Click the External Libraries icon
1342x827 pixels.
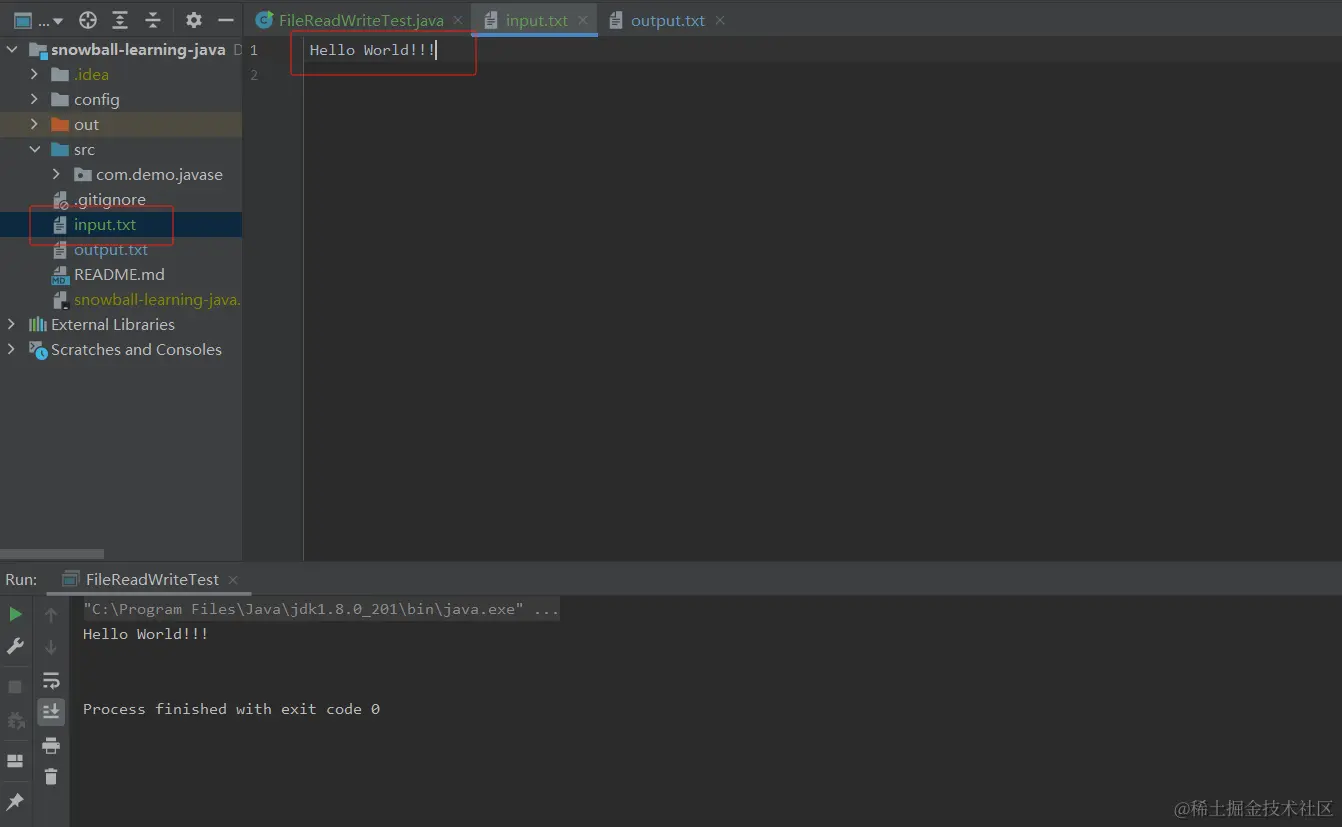38,324
